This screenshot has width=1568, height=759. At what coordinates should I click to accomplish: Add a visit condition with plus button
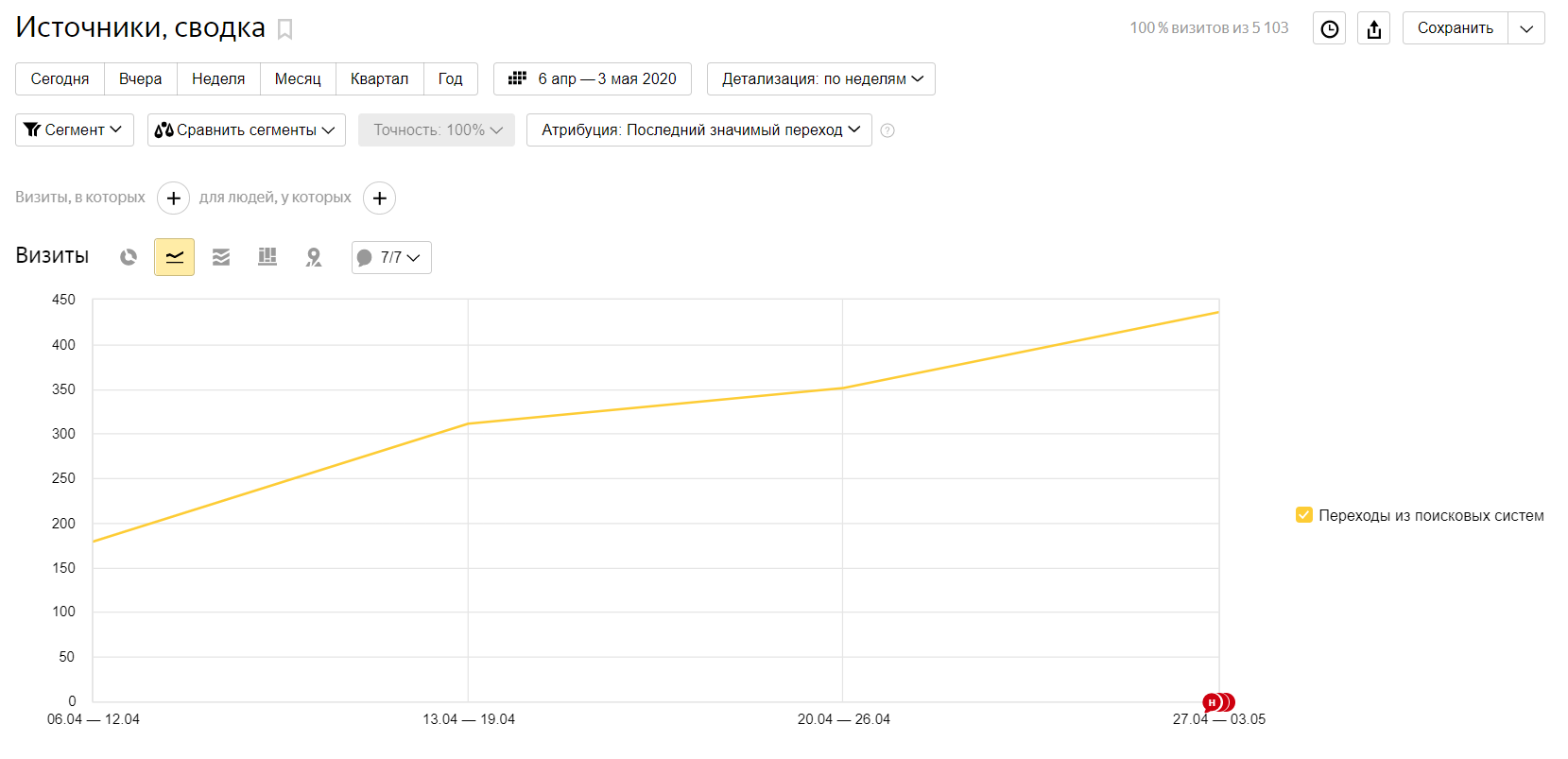(x=173, y=198)
